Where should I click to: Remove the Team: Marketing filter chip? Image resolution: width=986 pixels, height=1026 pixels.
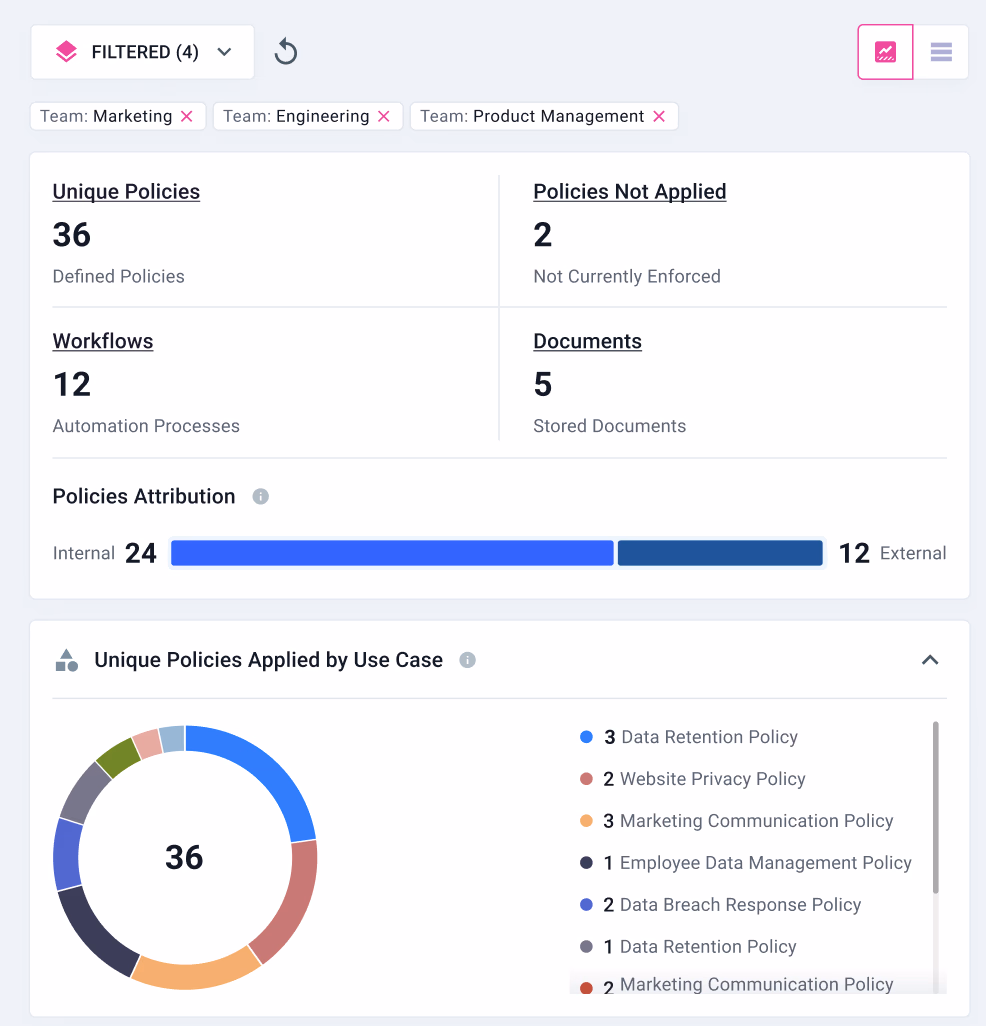187,116
